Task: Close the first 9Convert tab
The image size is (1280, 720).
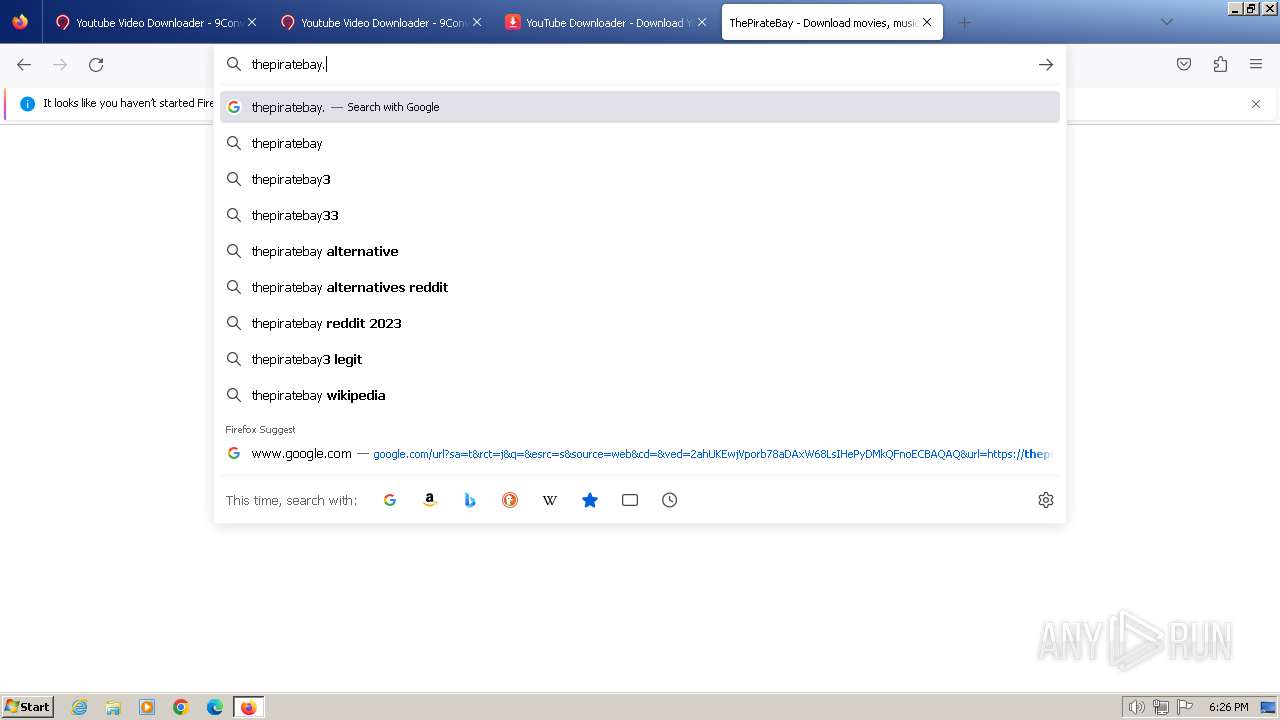Action: pyautogui.click(x=251, y=22)
